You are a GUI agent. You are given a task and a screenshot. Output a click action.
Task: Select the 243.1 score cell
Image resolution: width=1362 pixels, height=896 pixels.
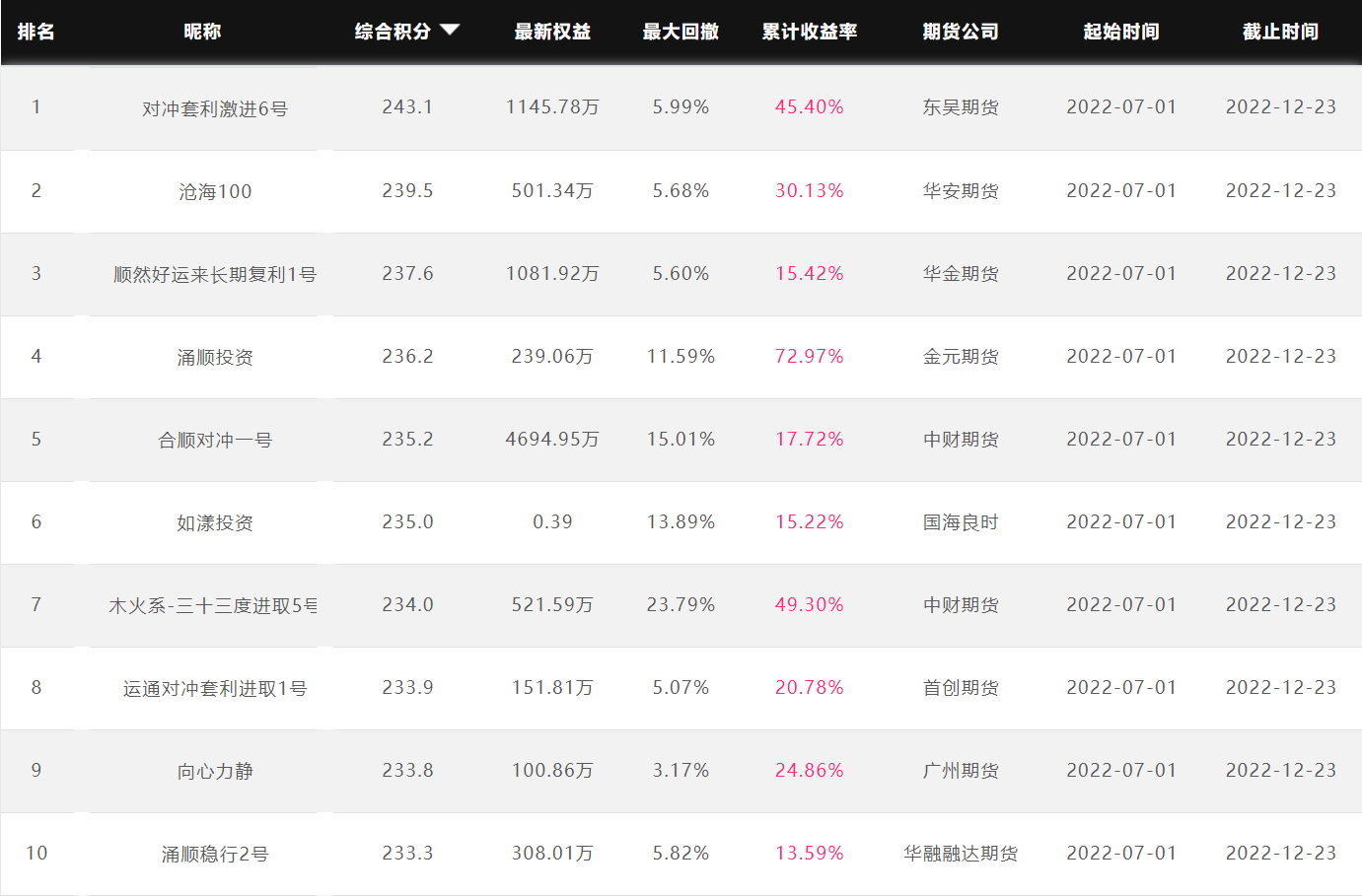pos(407,106)
